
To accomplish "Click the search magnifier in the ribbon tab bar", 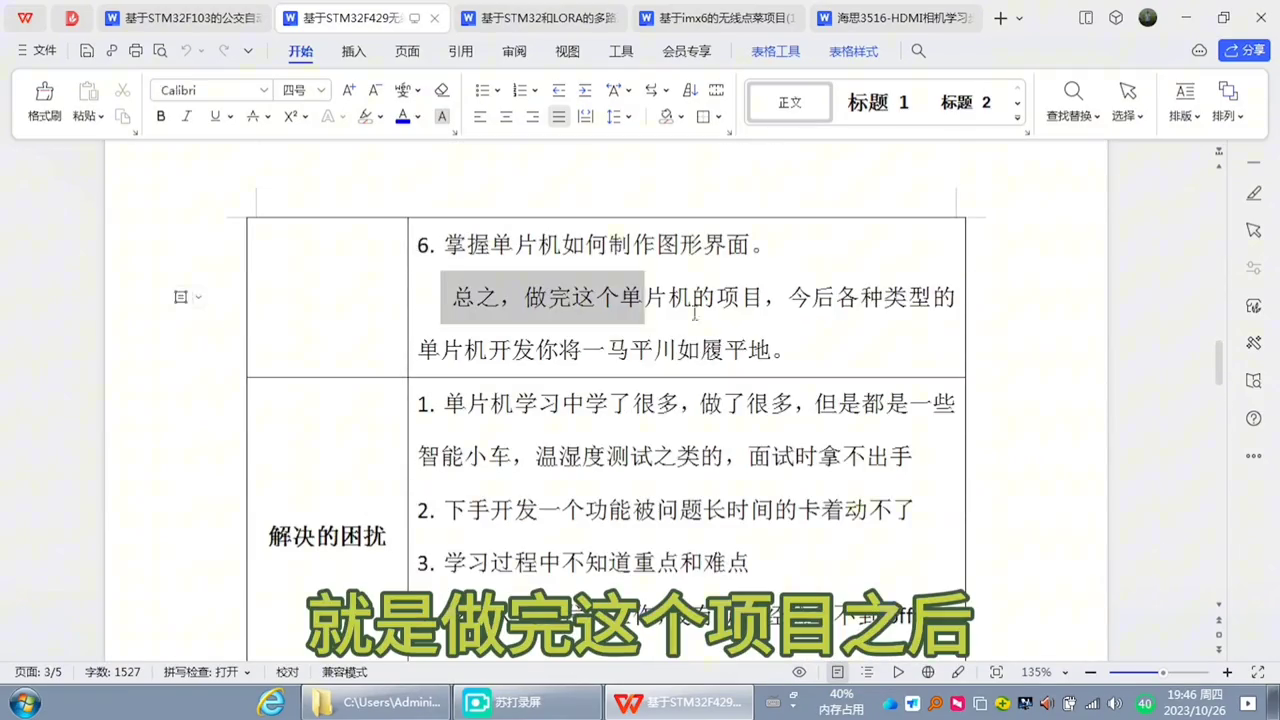I will coord(918,51).
